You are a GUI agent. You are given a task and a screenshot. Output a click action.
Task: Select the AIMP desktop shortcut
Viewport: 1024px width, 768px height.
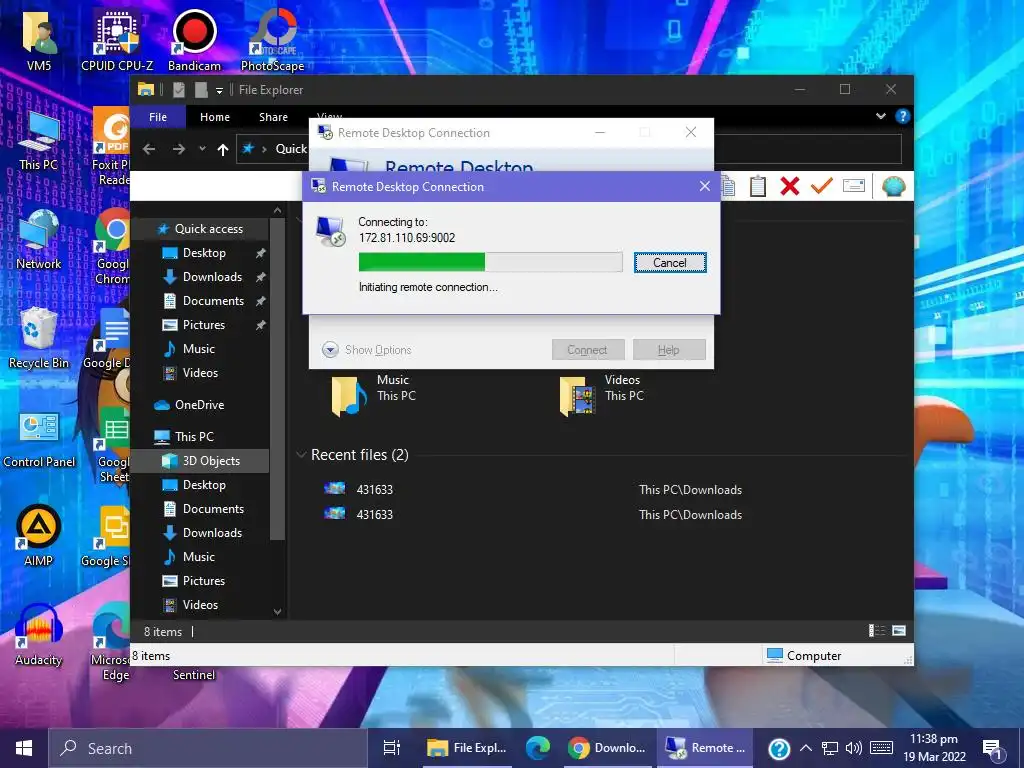tap(39, 536)
